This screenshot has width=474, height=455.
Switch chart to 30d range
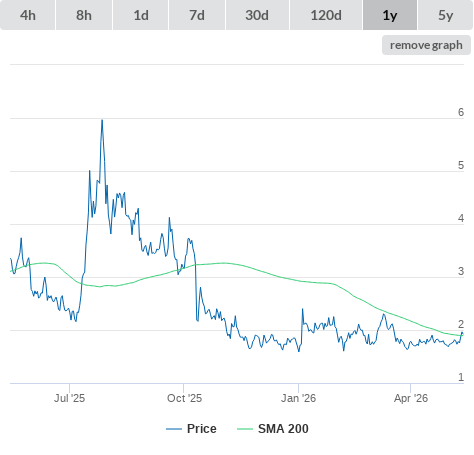coord(257,15)
